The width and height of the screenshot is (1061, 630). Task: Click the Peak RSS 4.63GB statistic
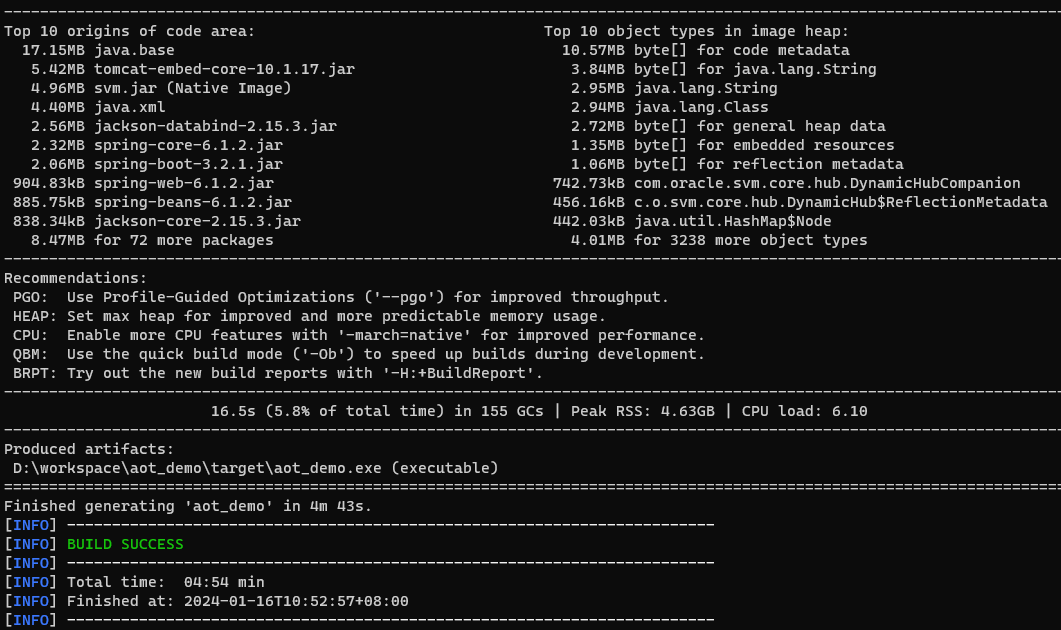tap(642, 411)
